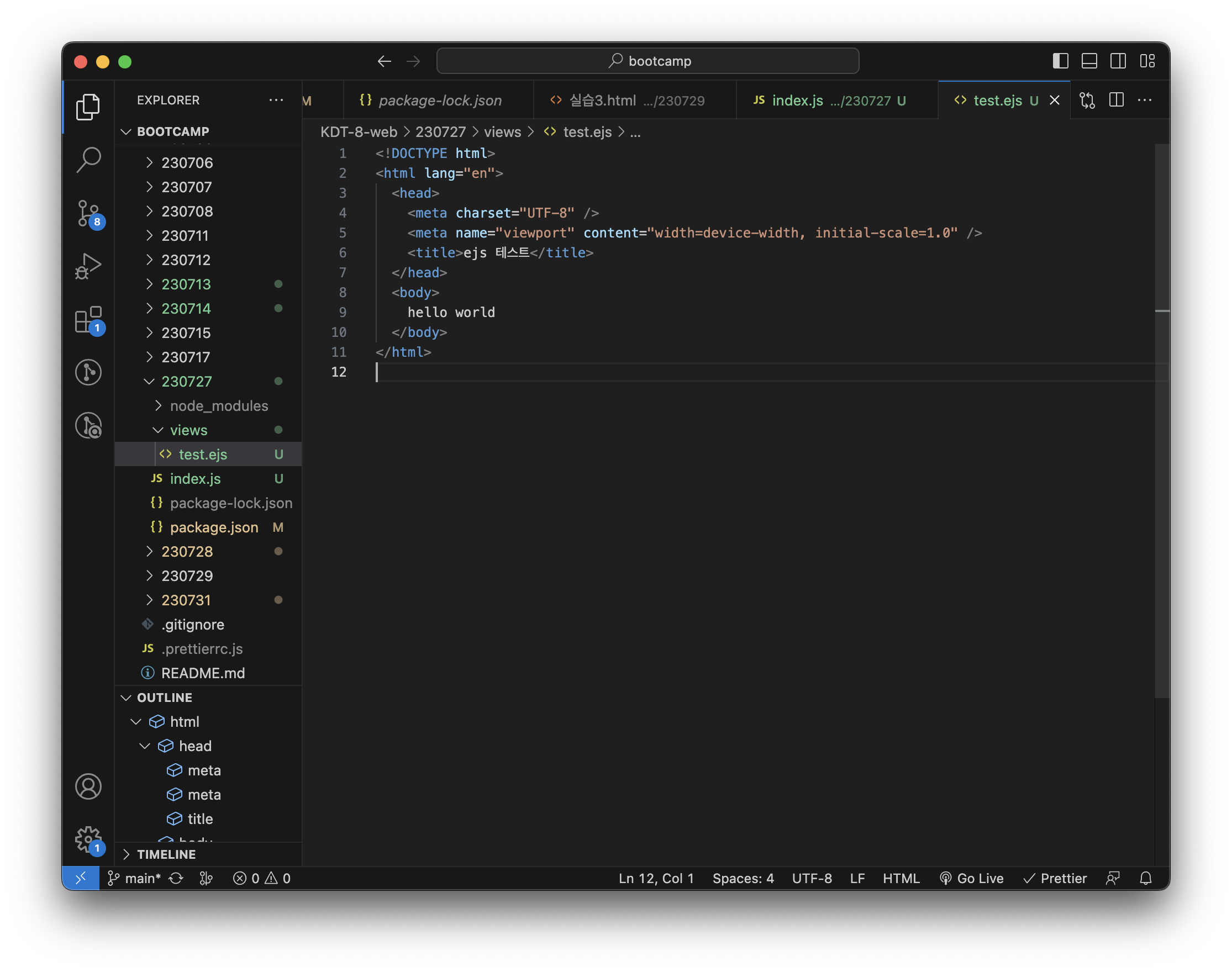Open Source Control view with badge 8

[x=88, y=213]
